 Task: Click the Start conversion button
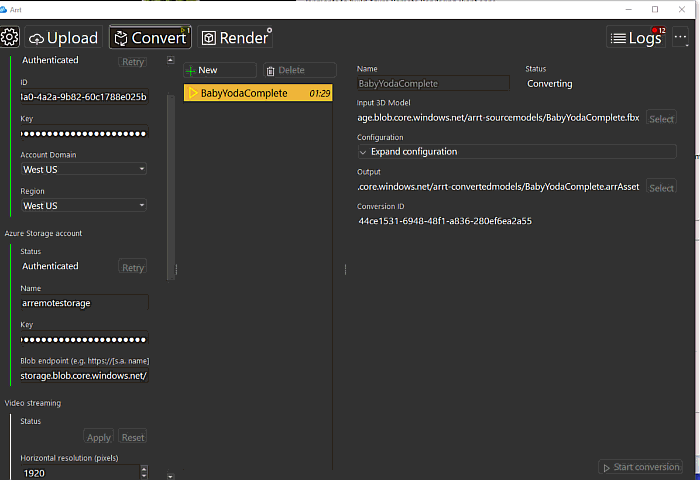[640, 467]
